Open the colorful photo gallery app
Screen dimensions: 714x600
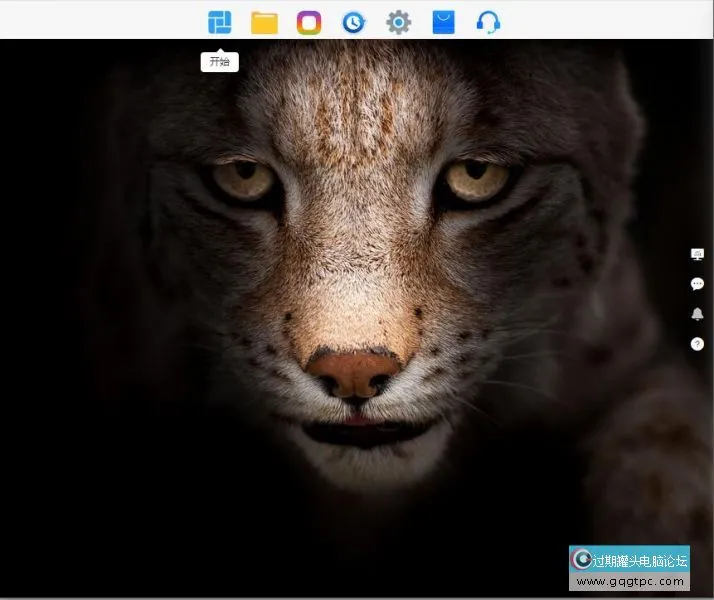(309, 22)
